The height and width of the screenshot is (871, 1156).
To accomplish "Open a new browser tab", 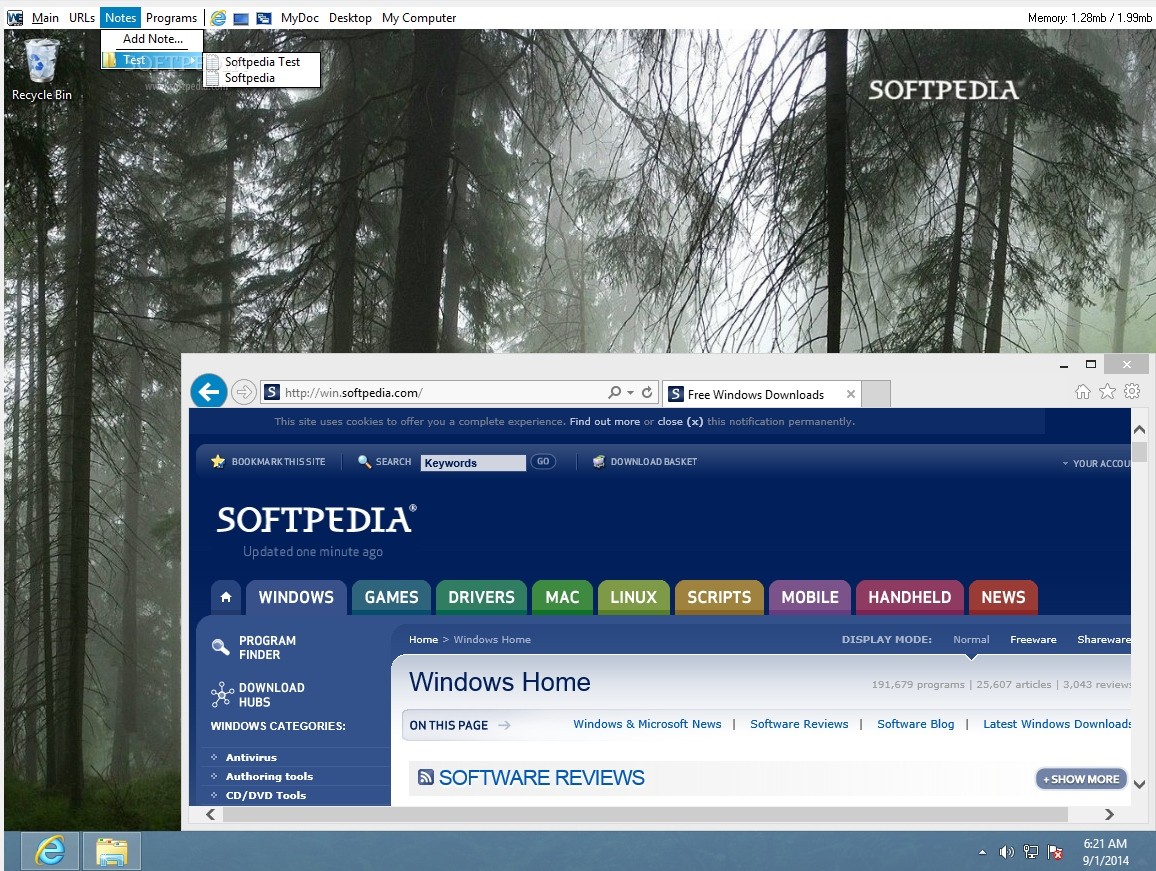I will point(876,394).
